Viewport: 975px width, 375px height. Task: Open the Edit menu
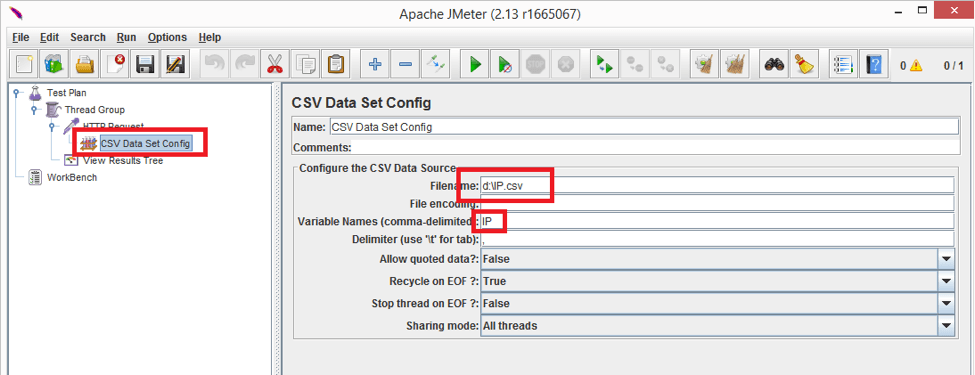pyautogui.click(x=49, y=37)
